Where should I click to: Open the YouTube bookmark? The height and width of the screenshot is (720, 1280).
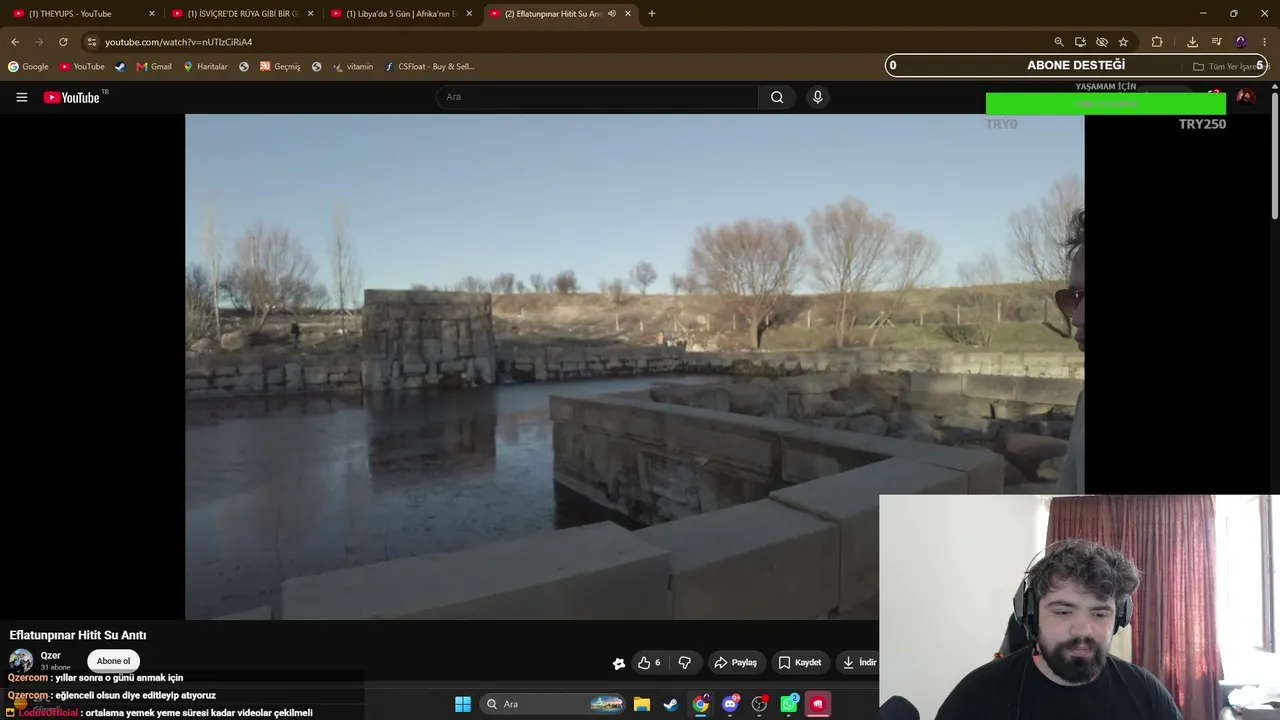[x=82, y=67]
